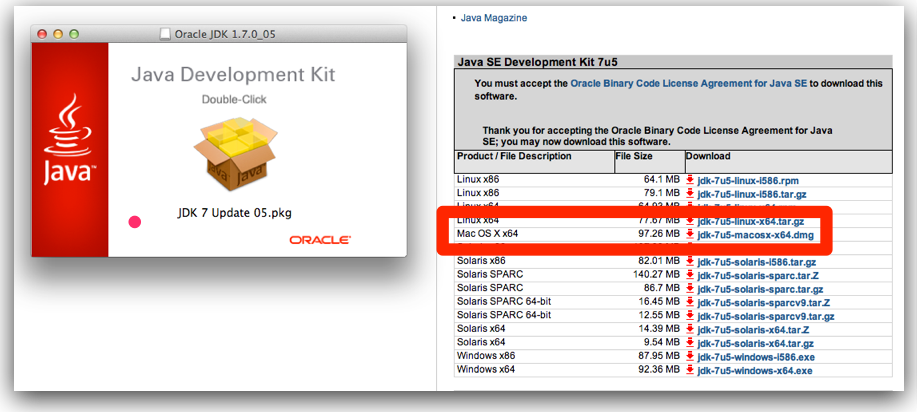The width and height of the screenshot is (917, 412).
Task: Download jdk-7u5-linux-i586.tar.gz via its link
Action: click(x=753, y=194)
